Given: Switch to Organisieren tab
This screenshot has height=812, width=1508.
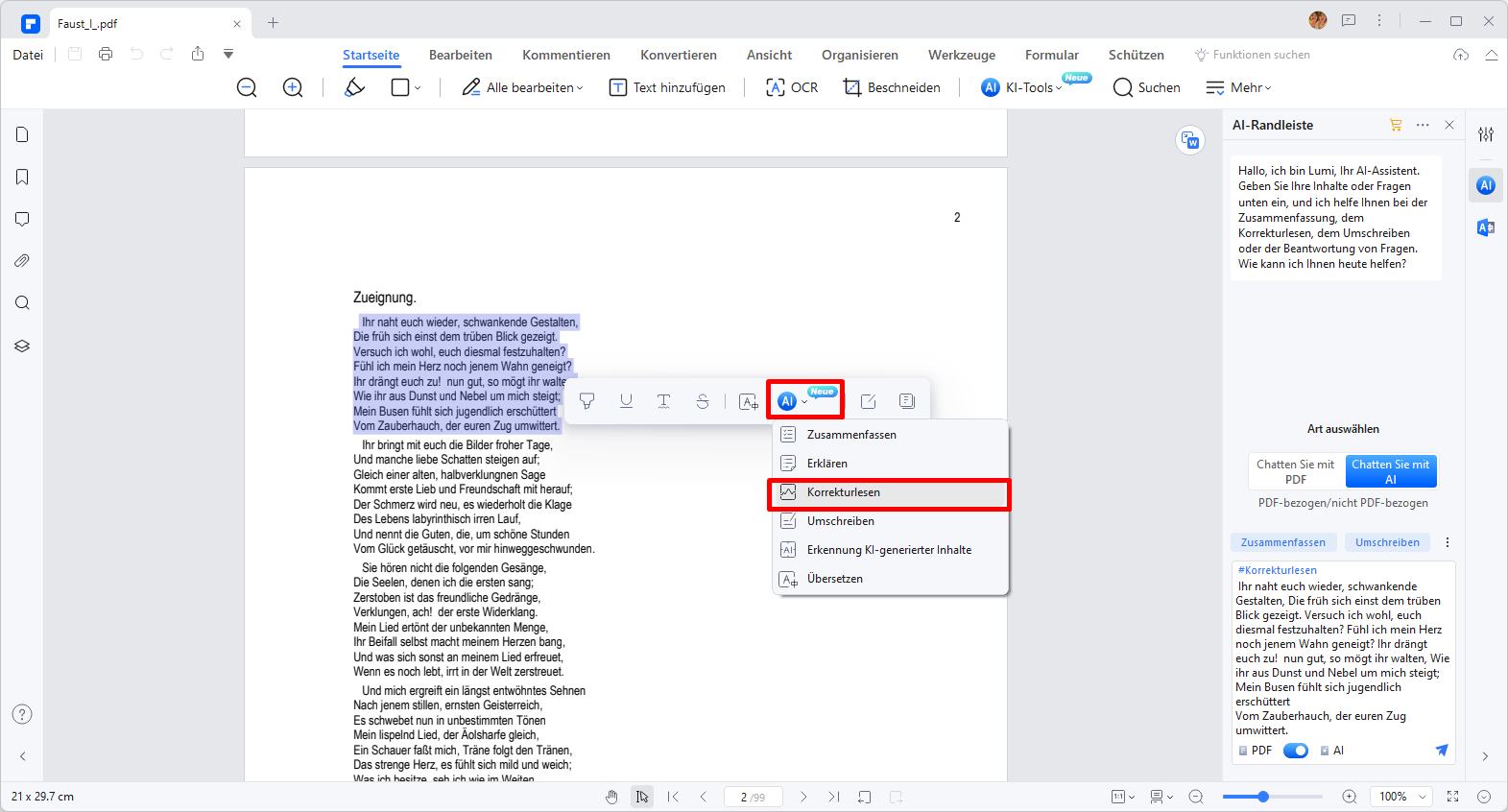Looking at the screenshot, I should tap(860, 55).
